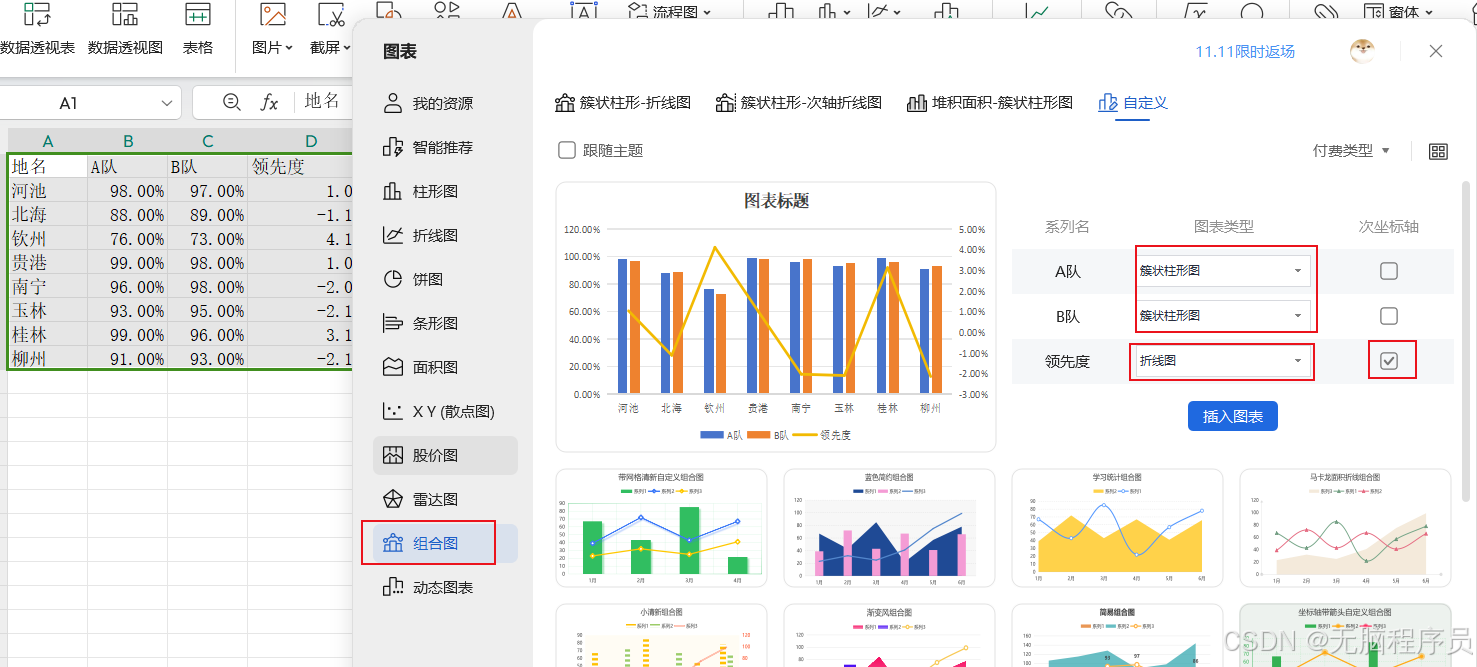Choose 股价图 stock chart category
This screenshot has width=1477, height=667.
point(445,455)
